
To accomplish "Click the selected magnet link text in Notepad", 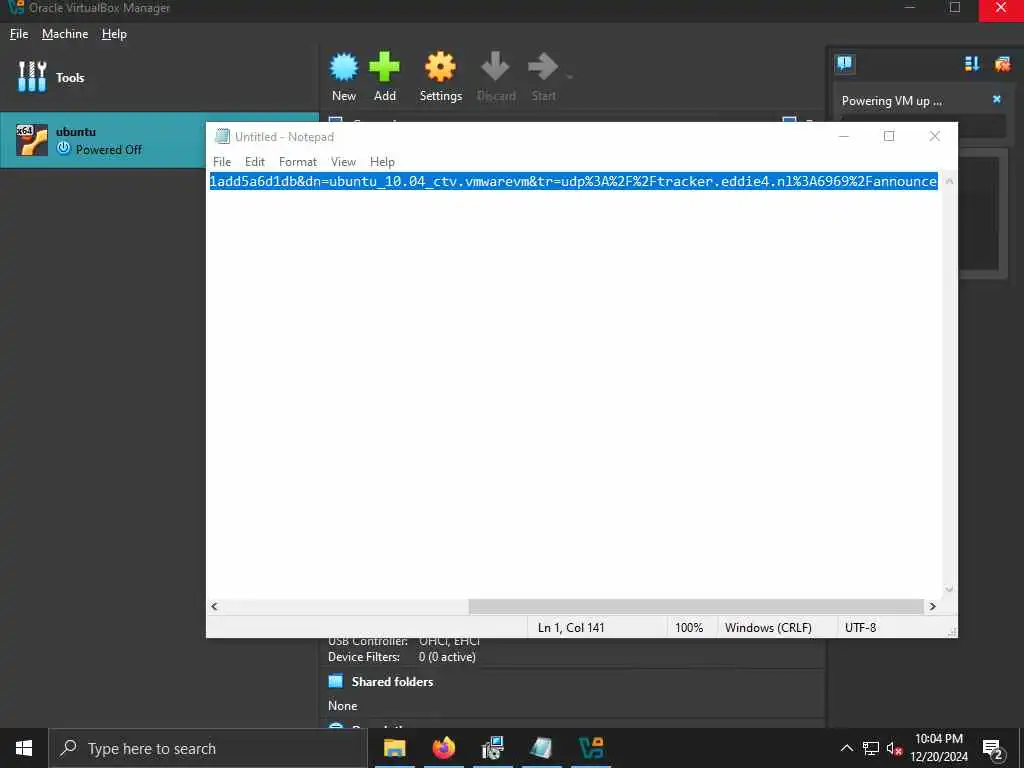I will 573,181.
